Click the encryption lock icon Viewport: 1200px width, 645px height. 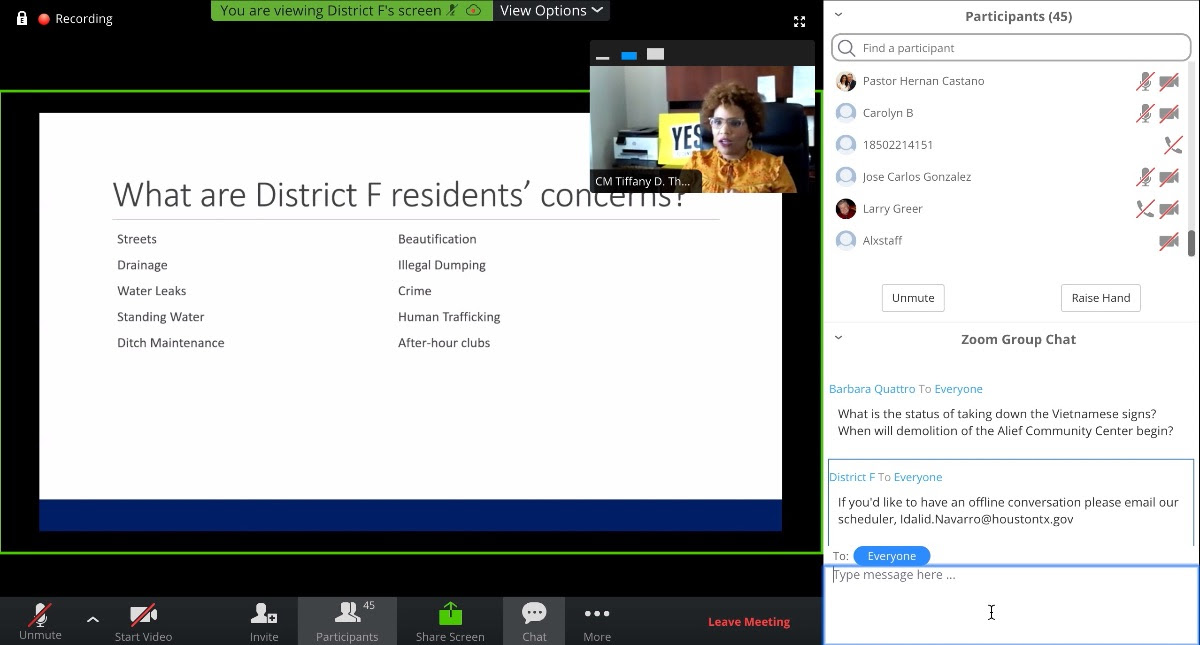[22, 18]
